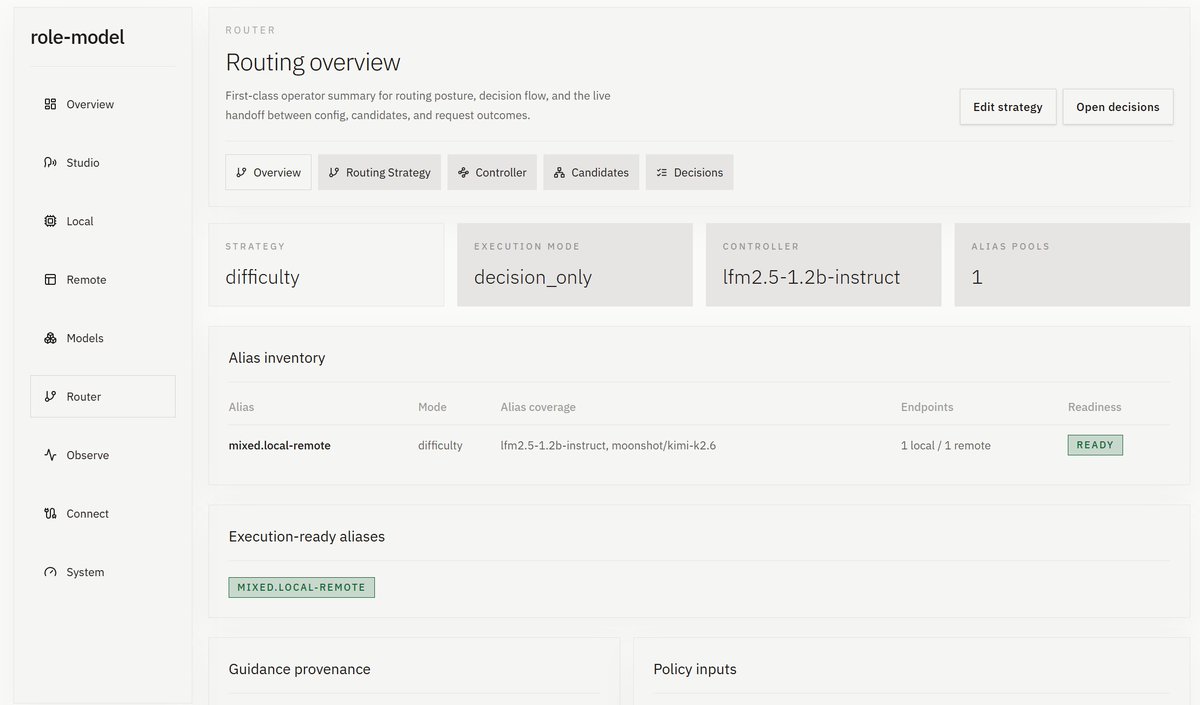
Task: Switch to the Routing Strategy tab label
Action: pos(388,172)
